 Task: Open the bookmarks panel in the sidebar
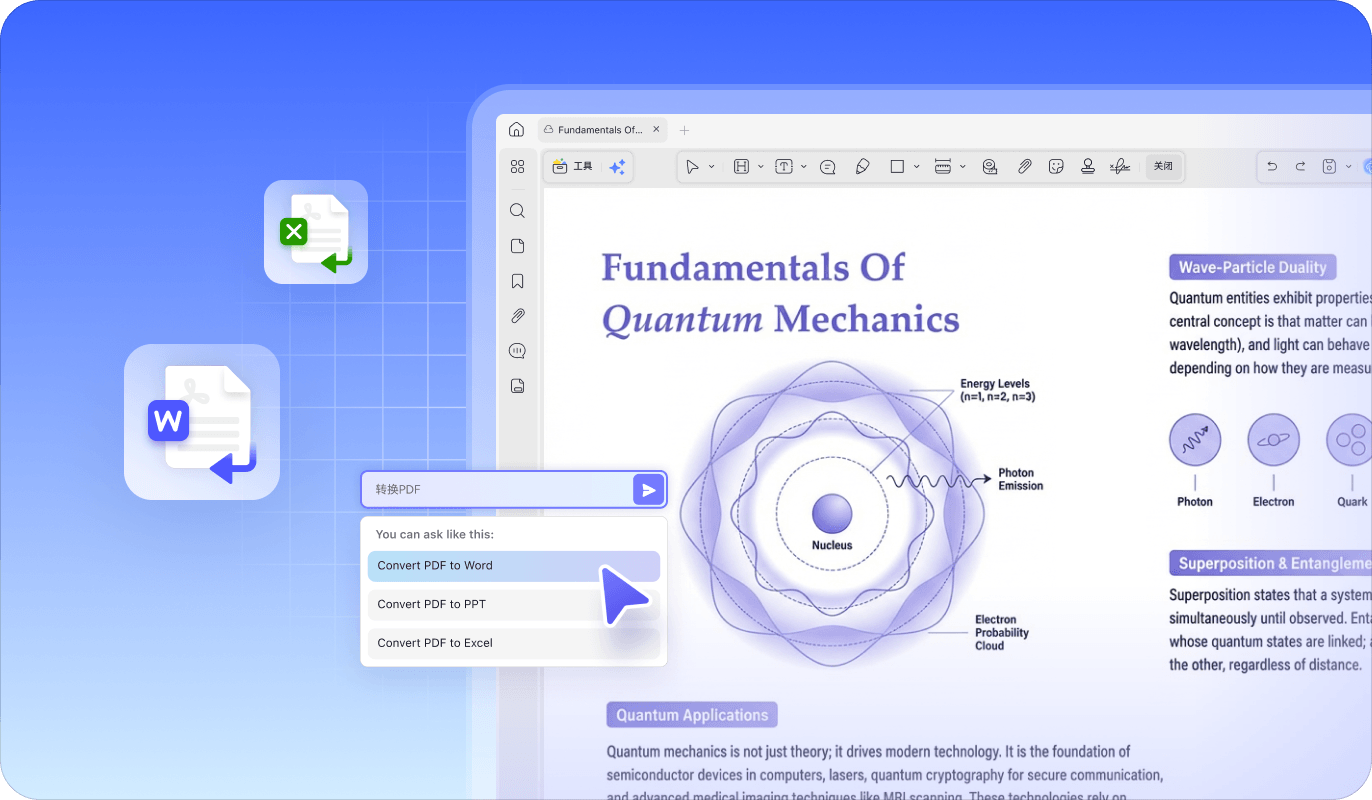pyautogui.click(x=517, y=281)
